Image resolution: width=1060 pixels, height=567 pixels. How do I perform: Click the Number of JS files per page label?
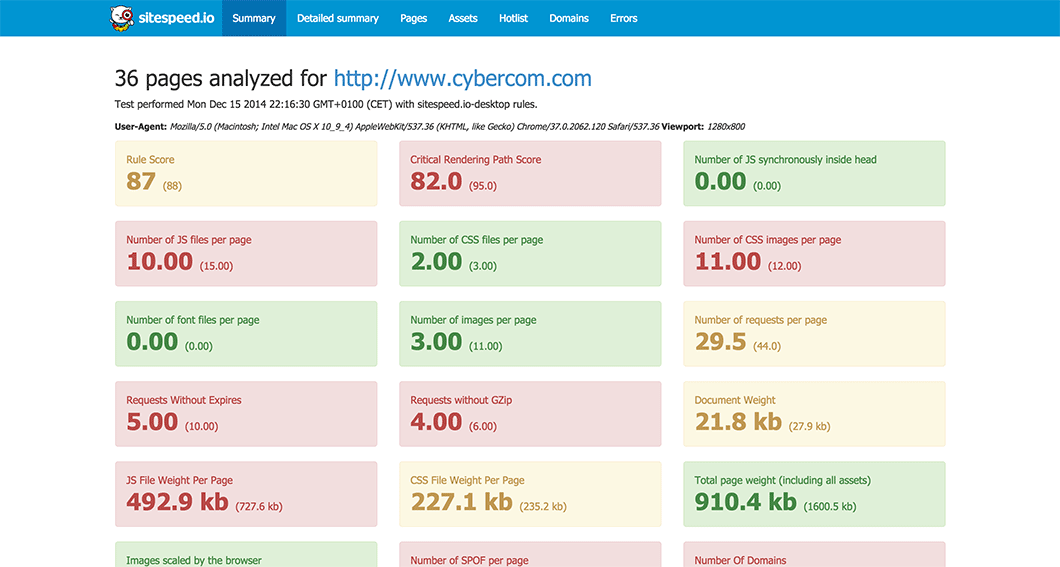tap(189, 240)
